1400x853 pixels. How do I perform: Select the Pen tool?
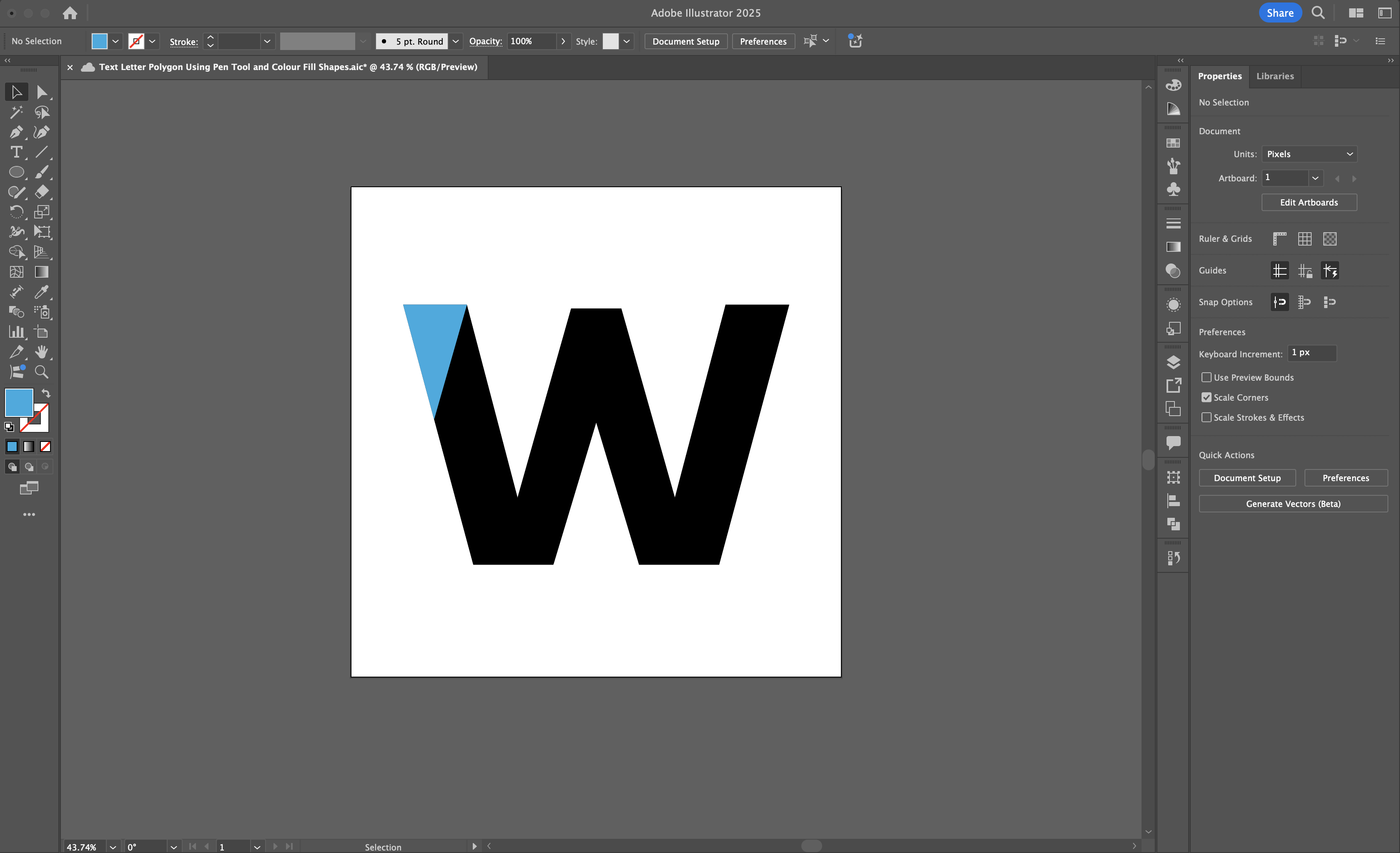pos(16,132)
